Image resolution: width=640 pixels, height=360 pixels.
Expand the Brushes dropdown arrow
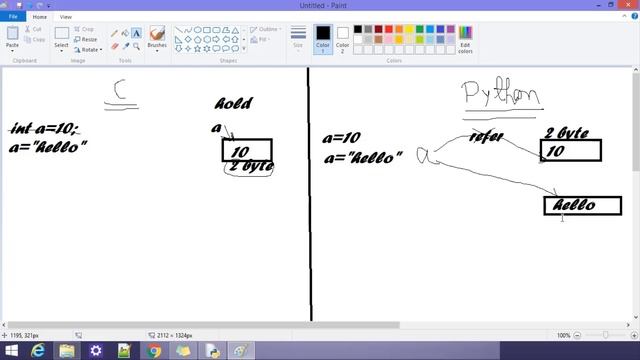157,51
